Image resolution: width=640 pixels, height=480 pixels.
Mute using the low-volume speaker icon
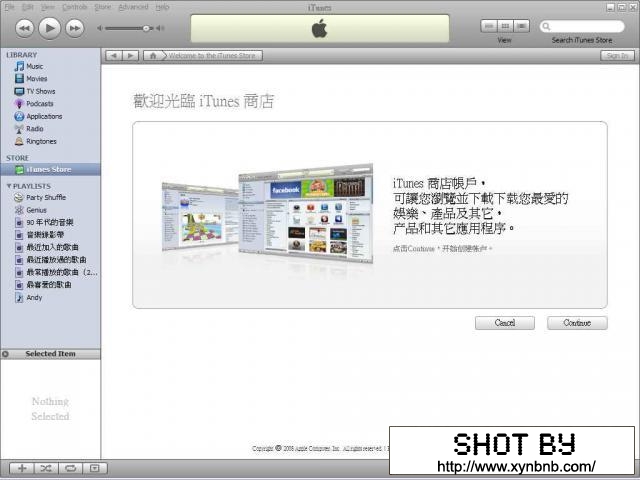(x=100, y=28)
